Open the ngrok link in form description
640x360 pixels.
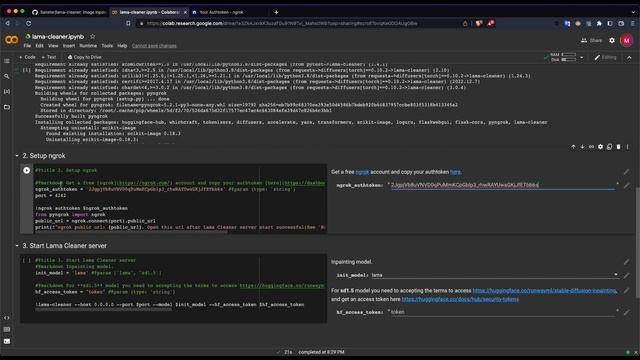(x=362, y=172)
